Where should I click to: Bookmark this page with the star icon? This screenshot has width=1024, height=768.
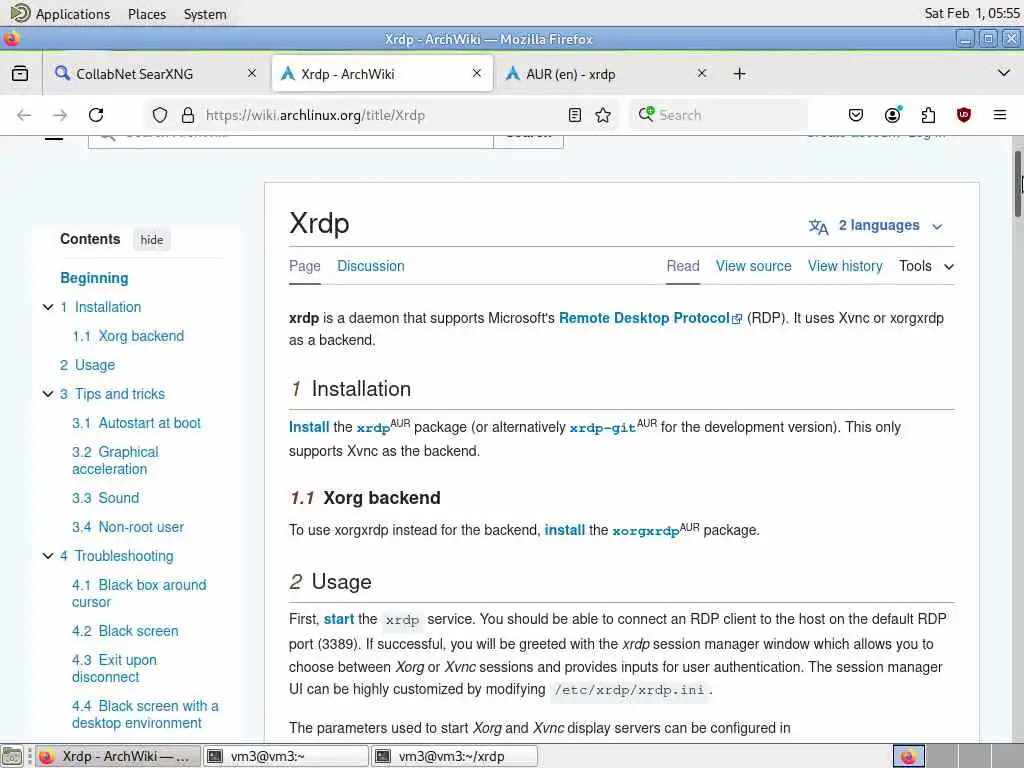603,116
